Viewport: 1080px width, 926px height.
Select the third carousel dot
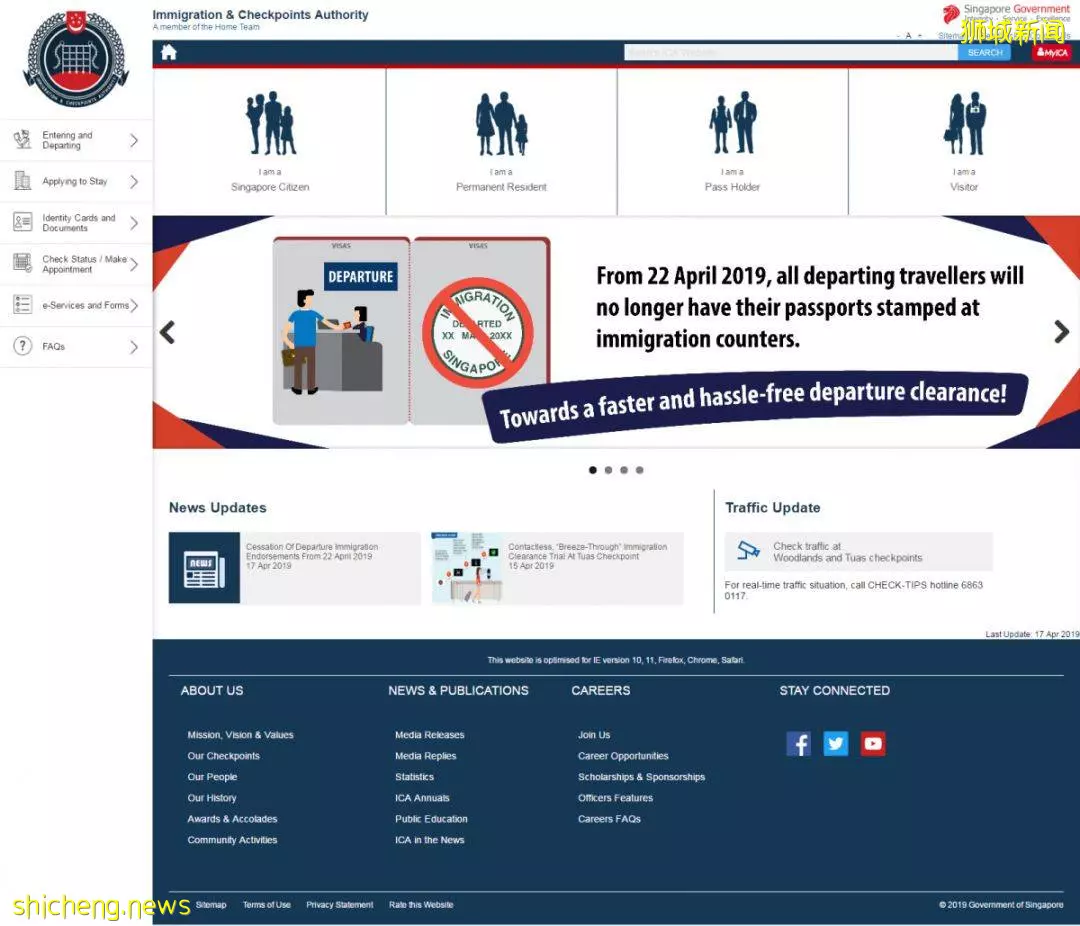tap(624, 470)
